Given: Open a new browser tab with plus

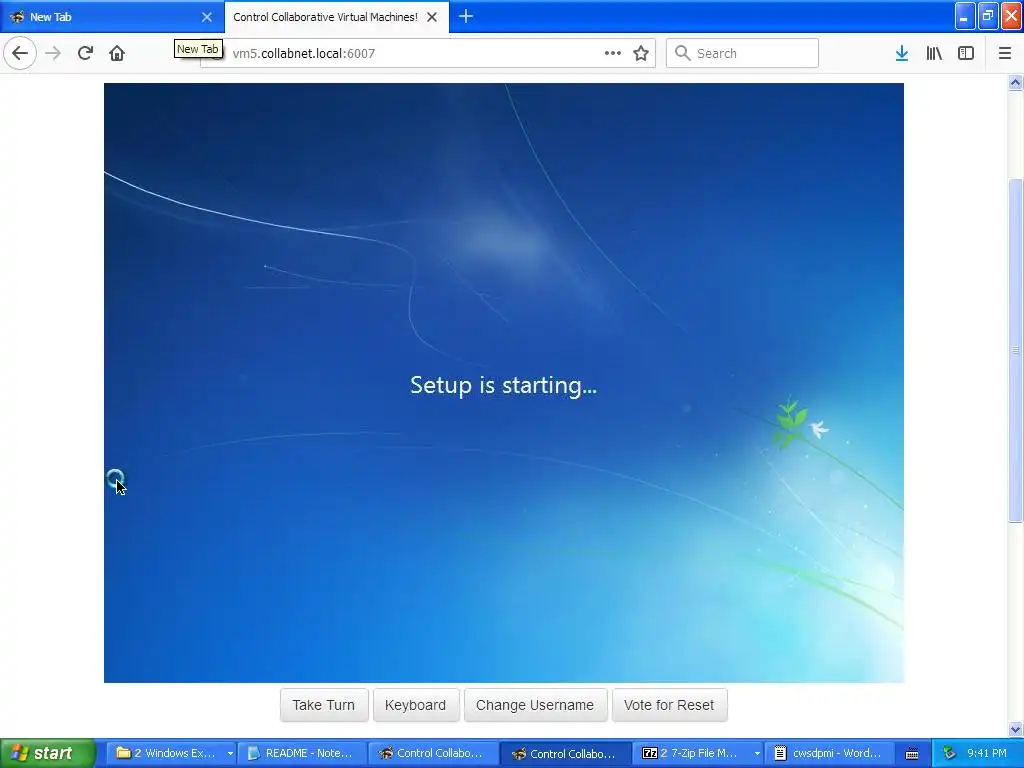Looking at the screenshot, I should (x=466, y=16).
